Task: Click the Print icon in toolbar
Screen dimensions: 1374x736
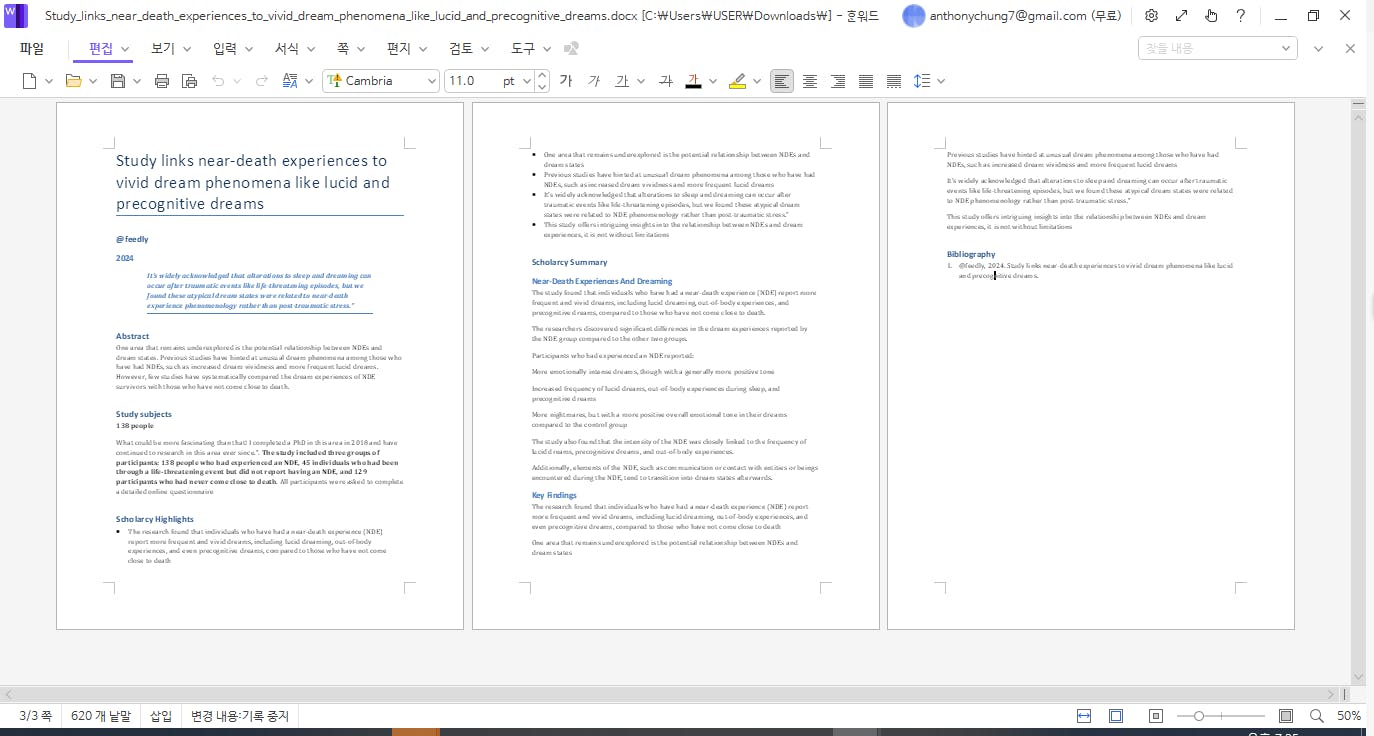Action: 162,81
